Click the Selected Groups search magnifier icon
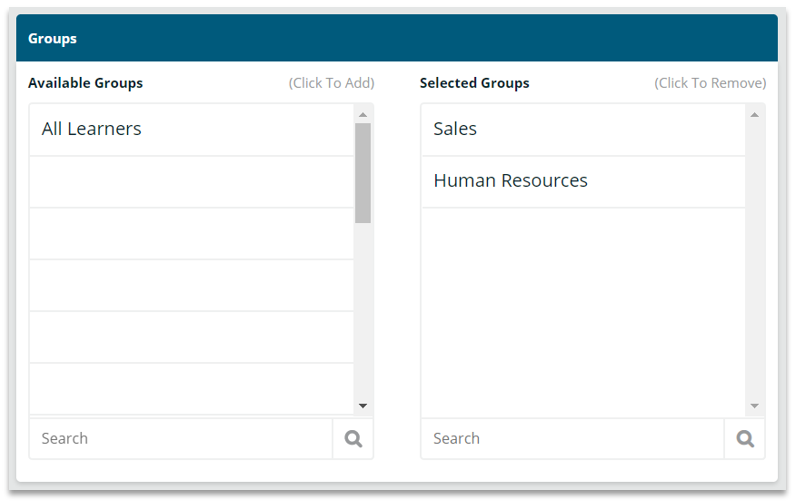797x502 pixels. pyautogui.click(x=745, y=438)
